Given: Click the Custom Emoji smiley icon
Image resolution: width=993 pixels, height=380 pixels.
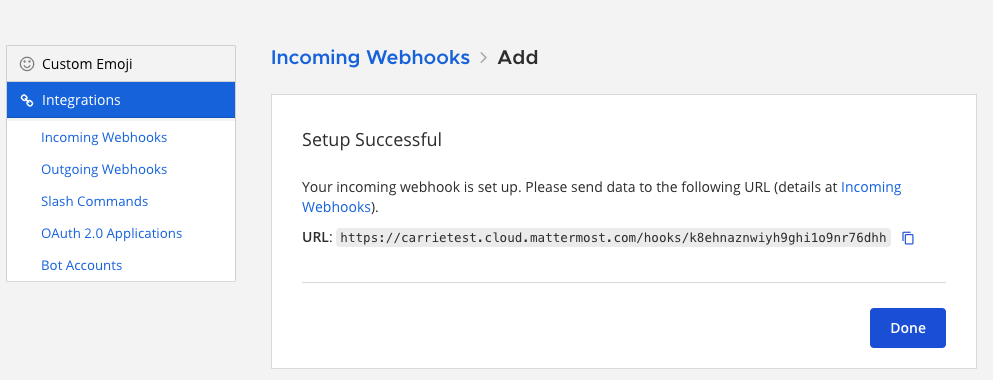Looking at the screenshot, I should 27,64.
